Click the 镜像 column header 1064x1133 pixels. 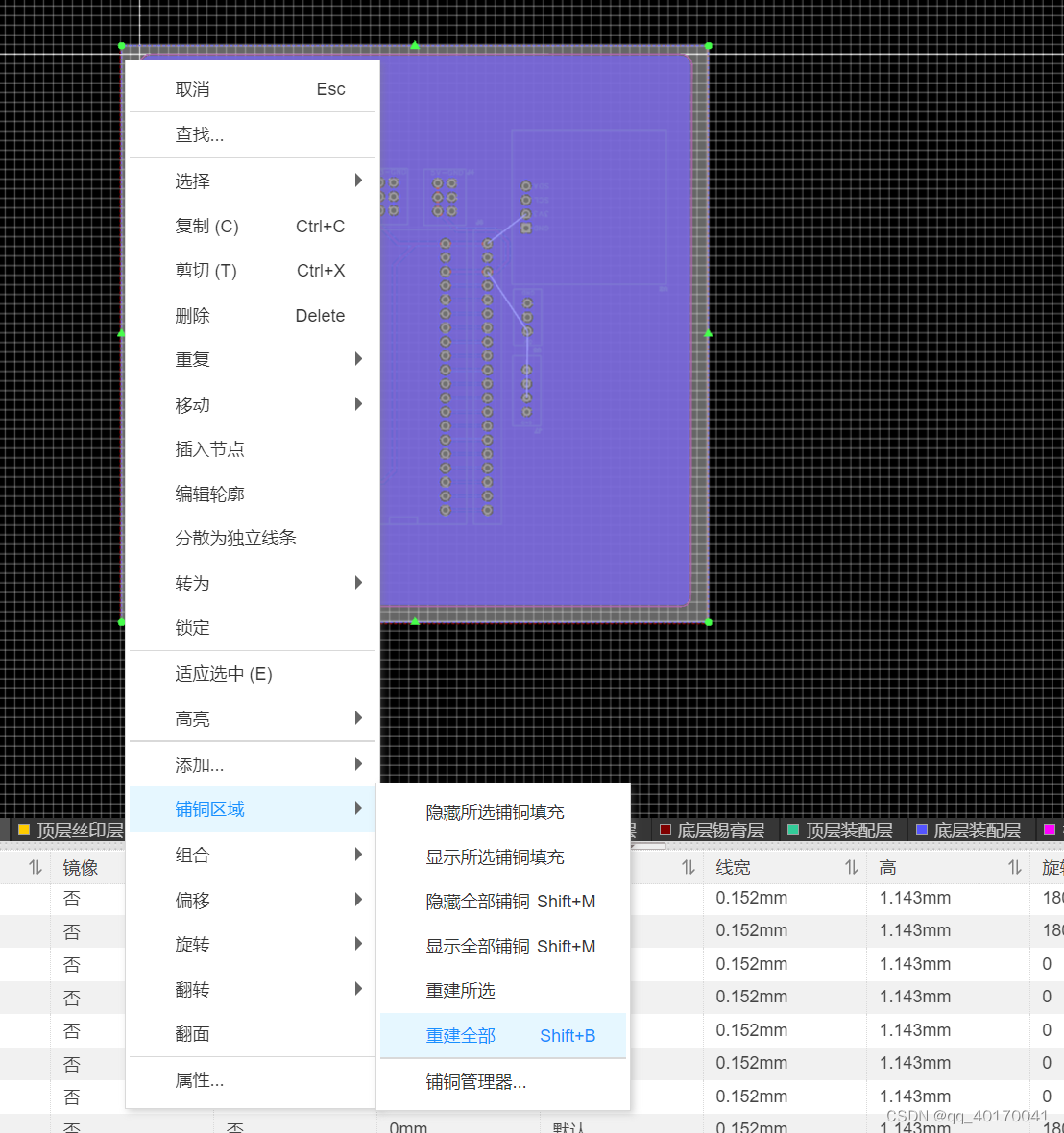(x=81, y=867)
